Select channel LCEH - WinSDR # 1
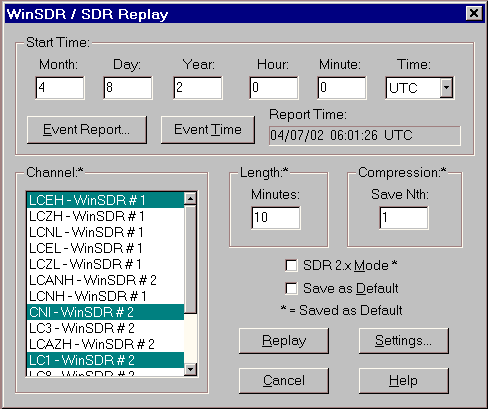488x409 pixels. pos(105,200)
